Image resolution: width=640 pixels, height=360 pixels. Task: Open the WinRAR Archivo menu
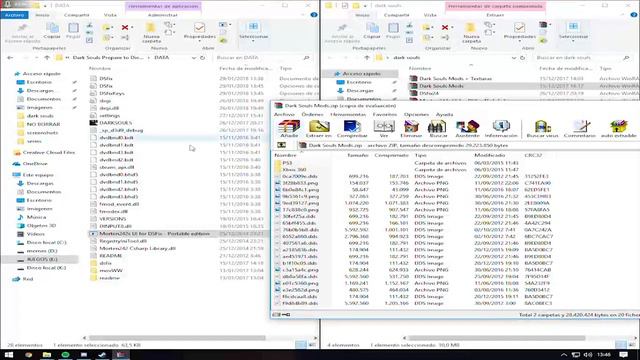point(284,114)
